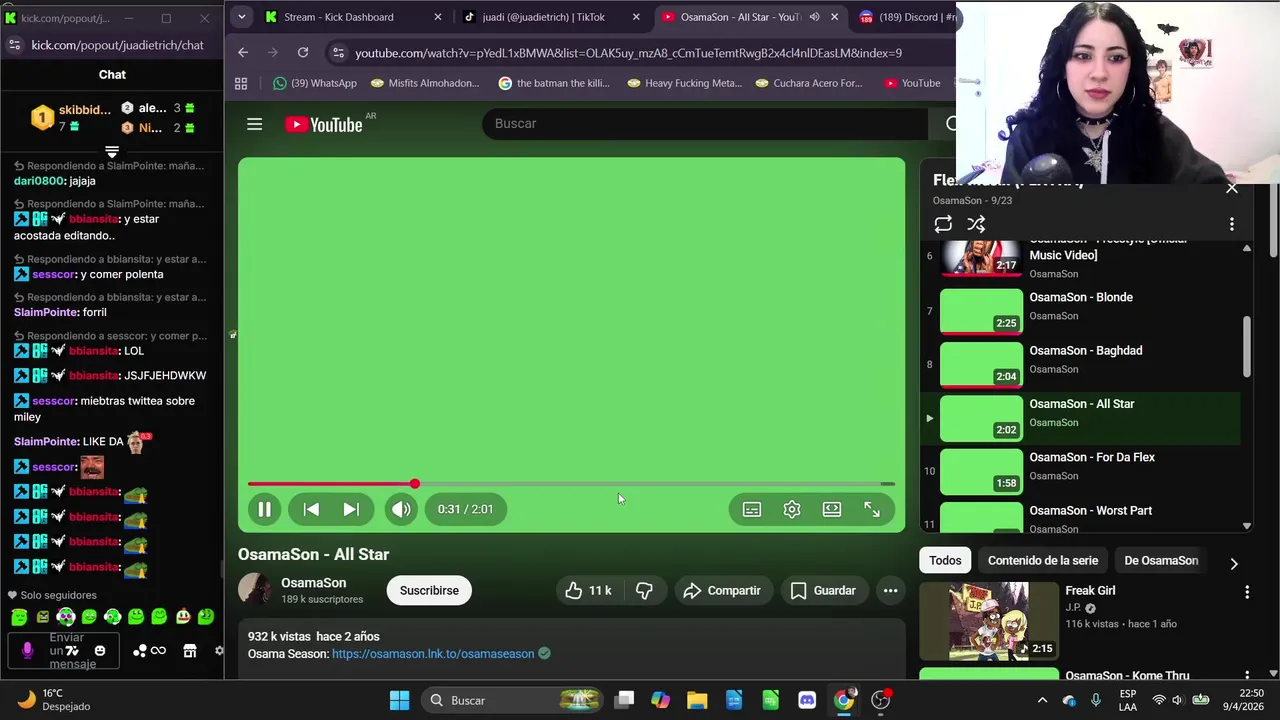Select the Todos filter chip

(945, 560)
